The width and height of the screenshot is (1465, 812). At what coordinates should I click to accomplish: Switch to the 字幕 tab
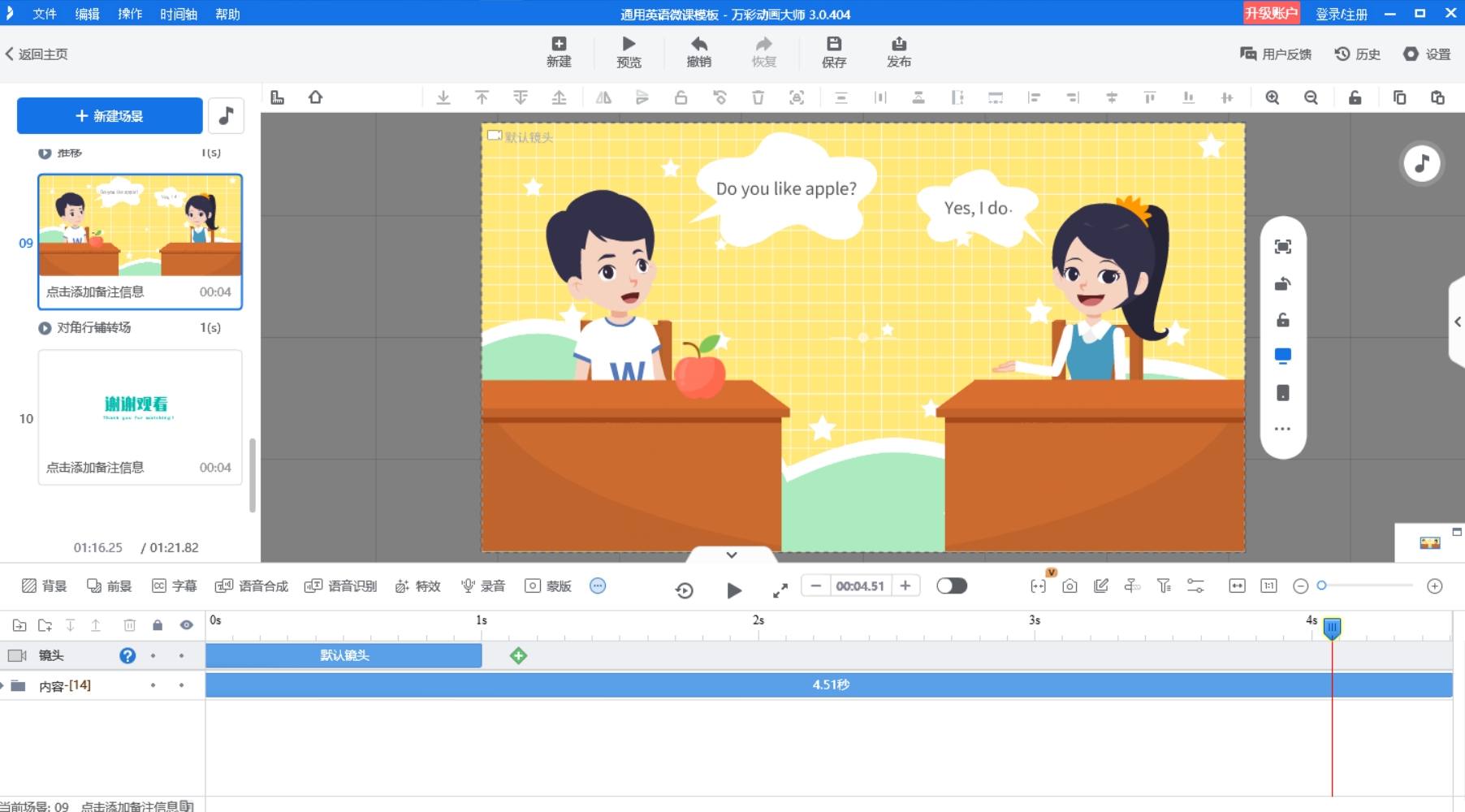point(175,586)
